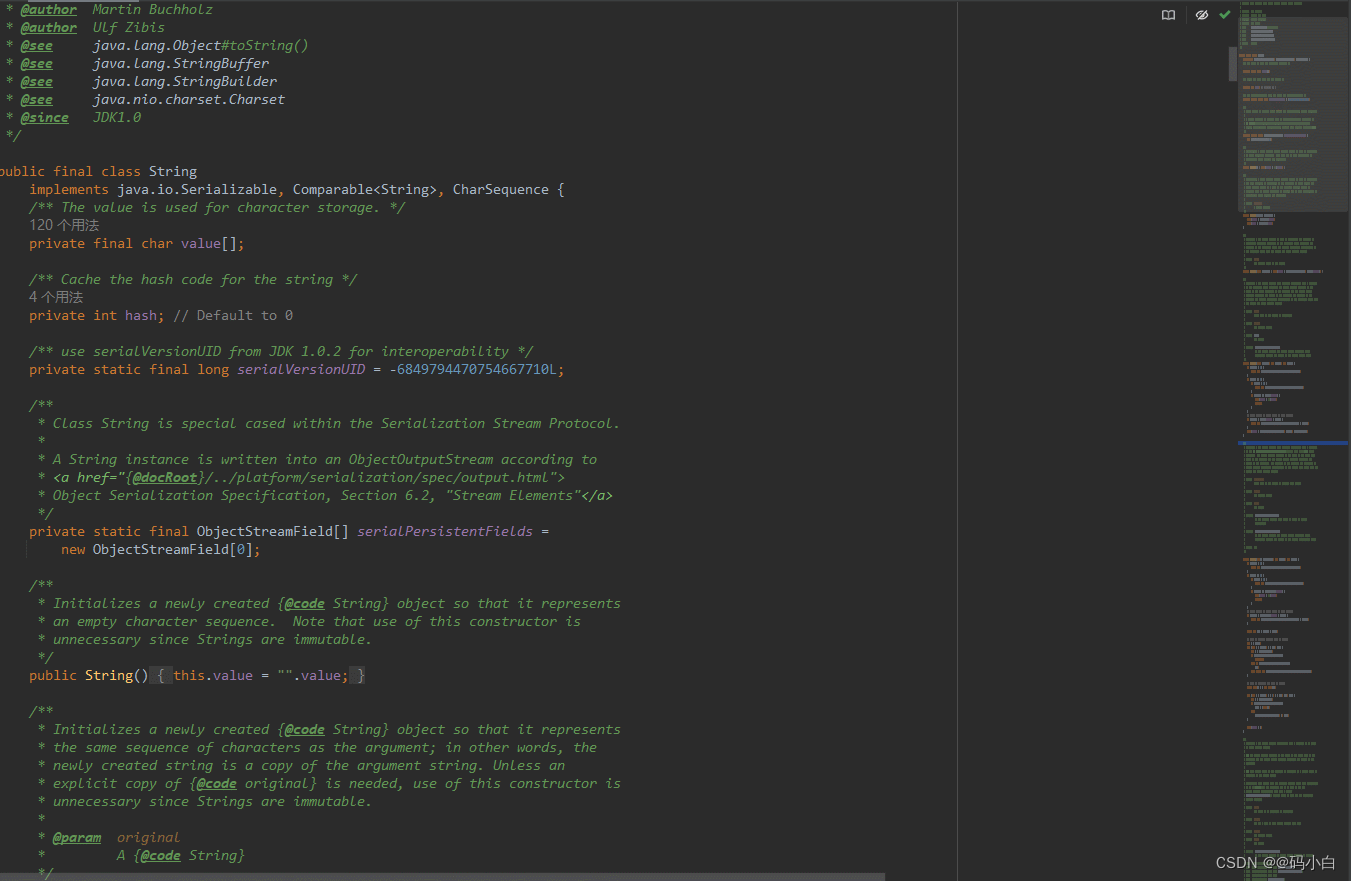Screen dimensions: 1351x881
Task: Click 'new ObjectStreamField[0];' expression
Action: point(161,549)
